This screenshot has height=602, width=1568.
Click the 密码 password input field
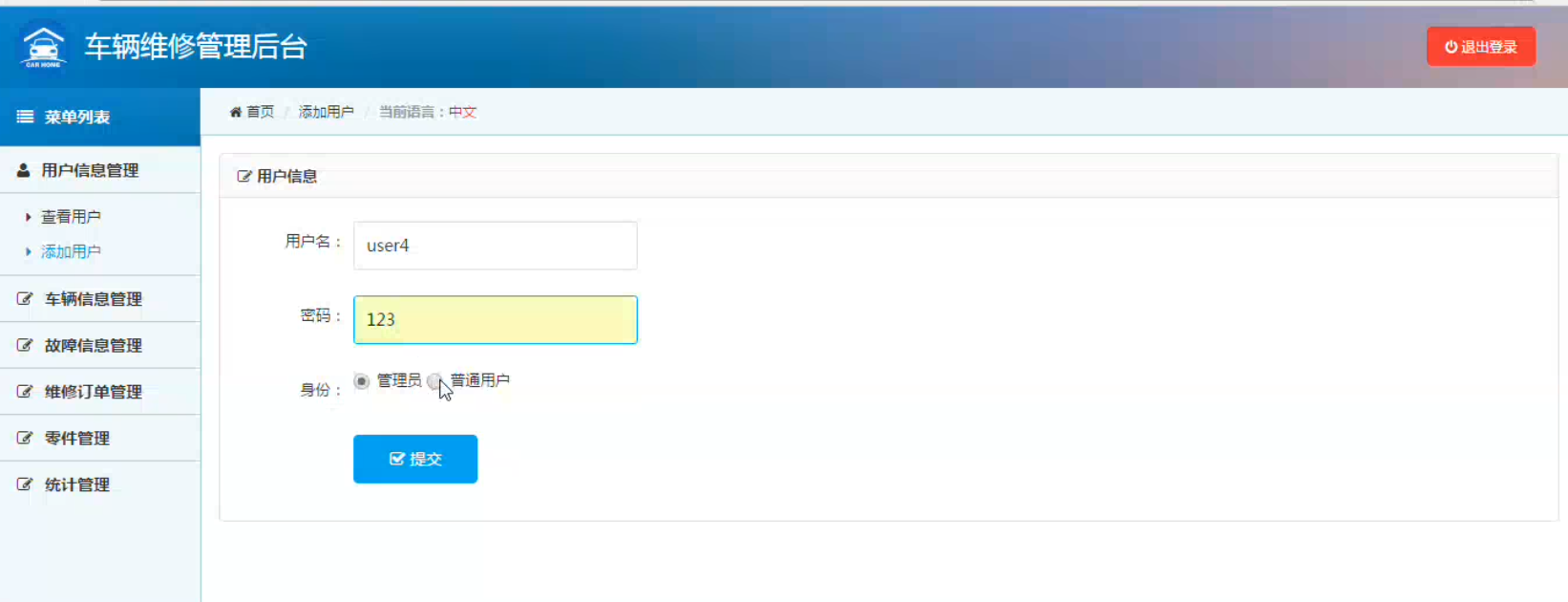496,319
